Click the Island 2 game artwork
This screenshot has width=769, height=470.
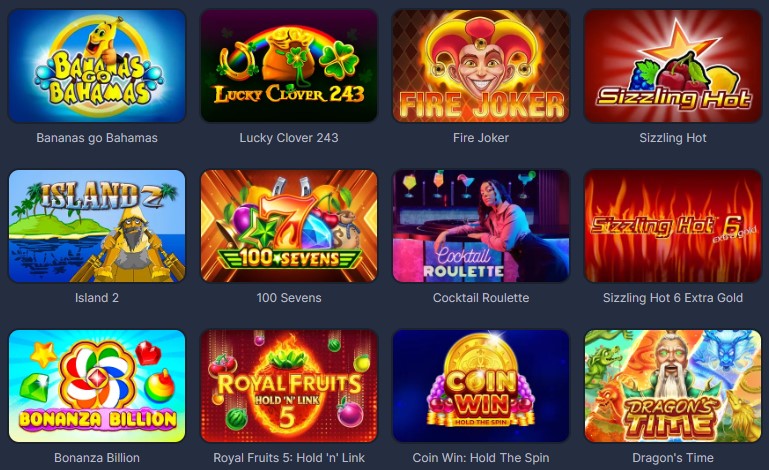(97, 226)
